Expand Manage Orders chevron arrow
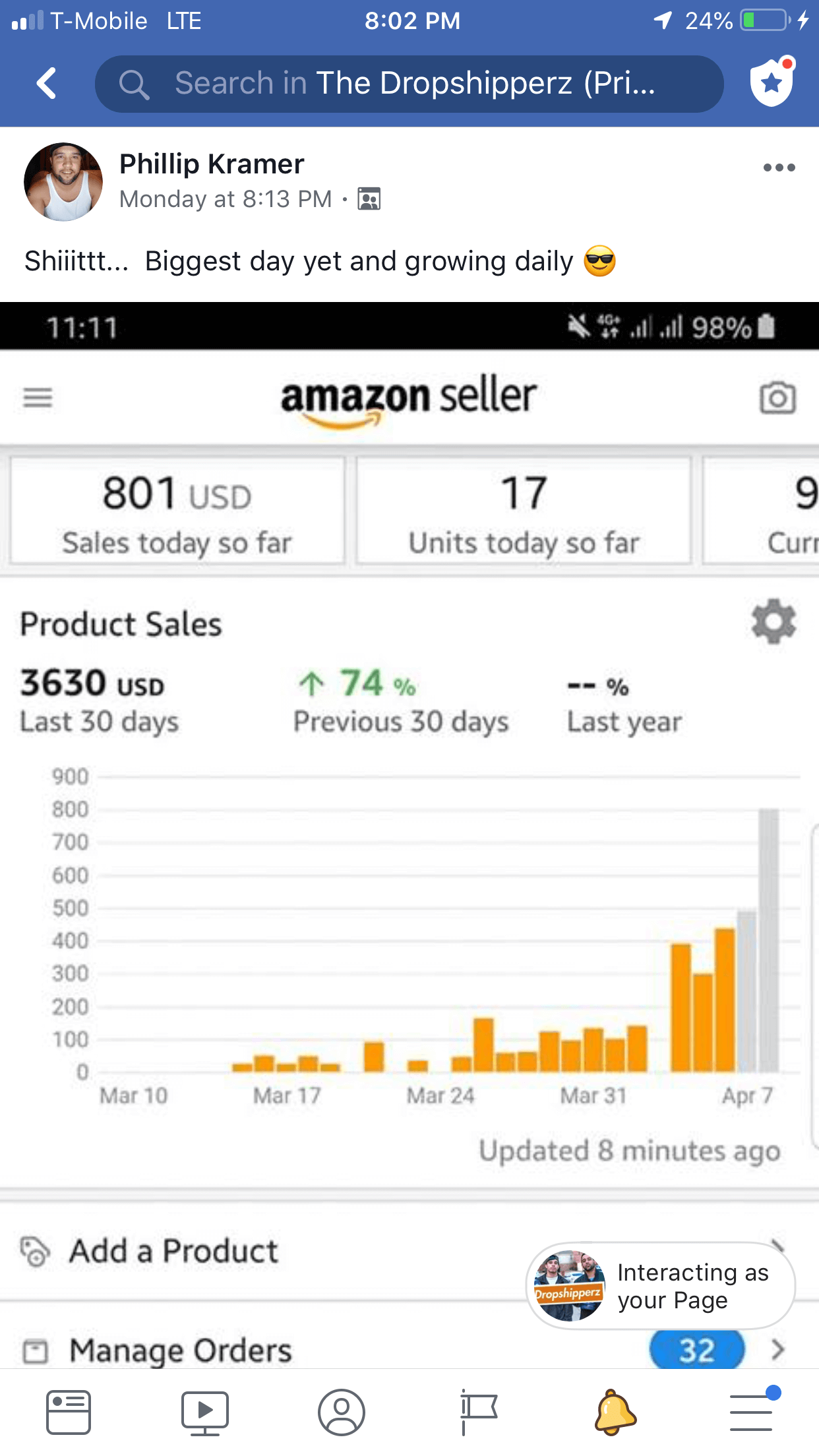This screenshot has width=819, height=1456. 778,1349
